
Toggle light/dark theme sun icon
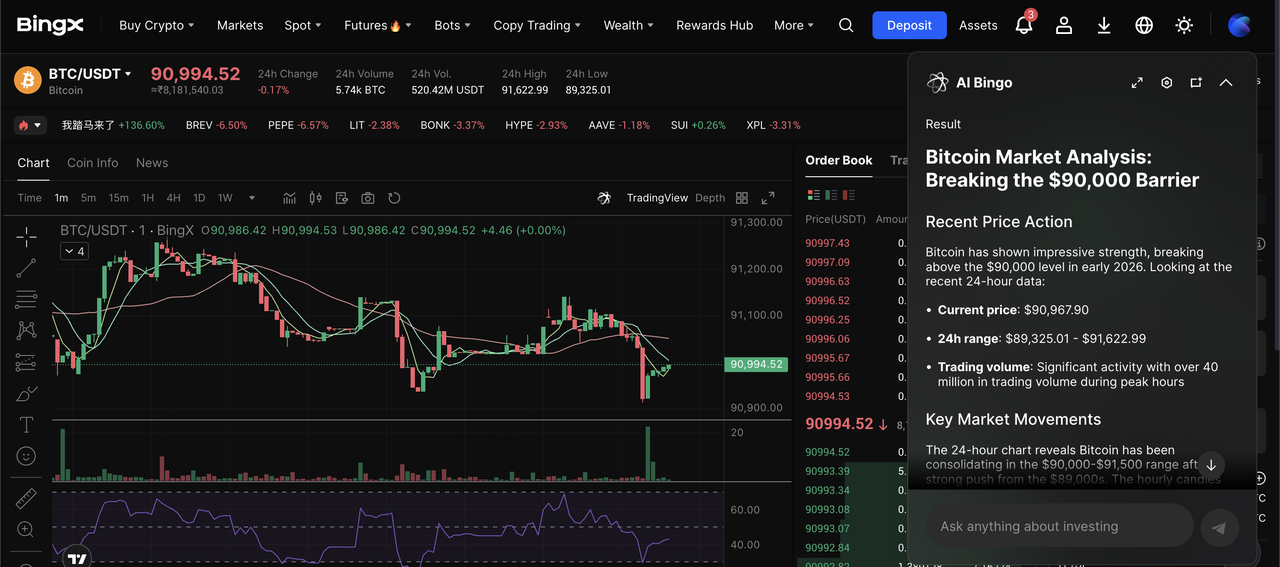1184,25
